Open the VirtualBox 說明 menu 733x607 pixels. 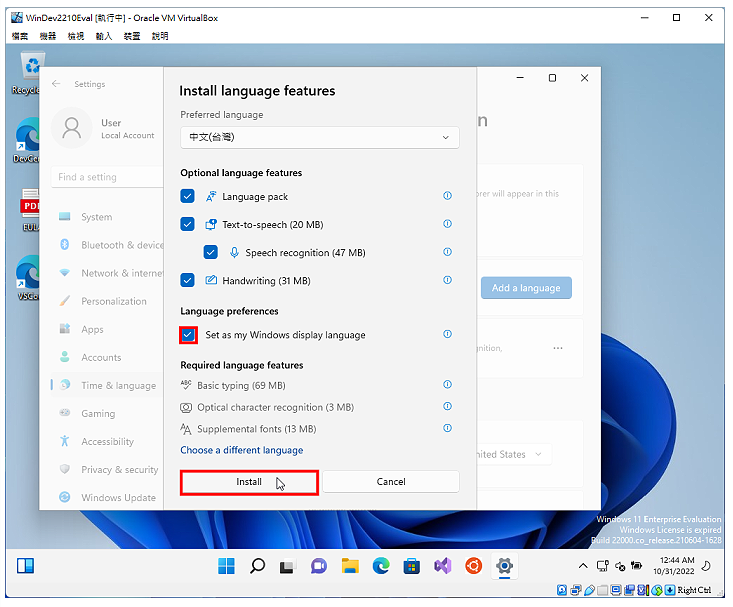(x=160, y=36)
